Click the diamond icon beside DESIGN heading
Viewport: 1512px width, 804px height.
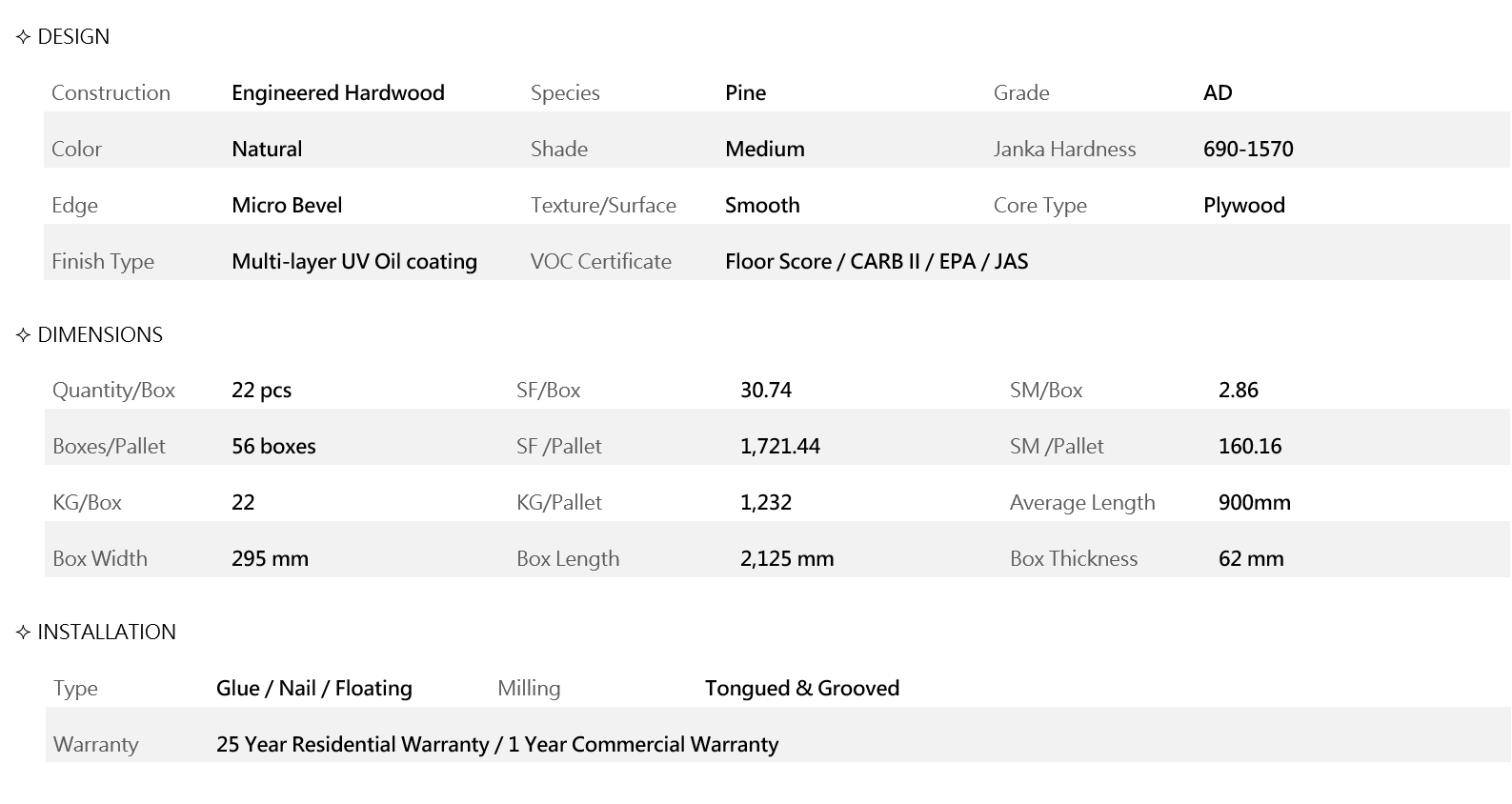pos(24,37)
